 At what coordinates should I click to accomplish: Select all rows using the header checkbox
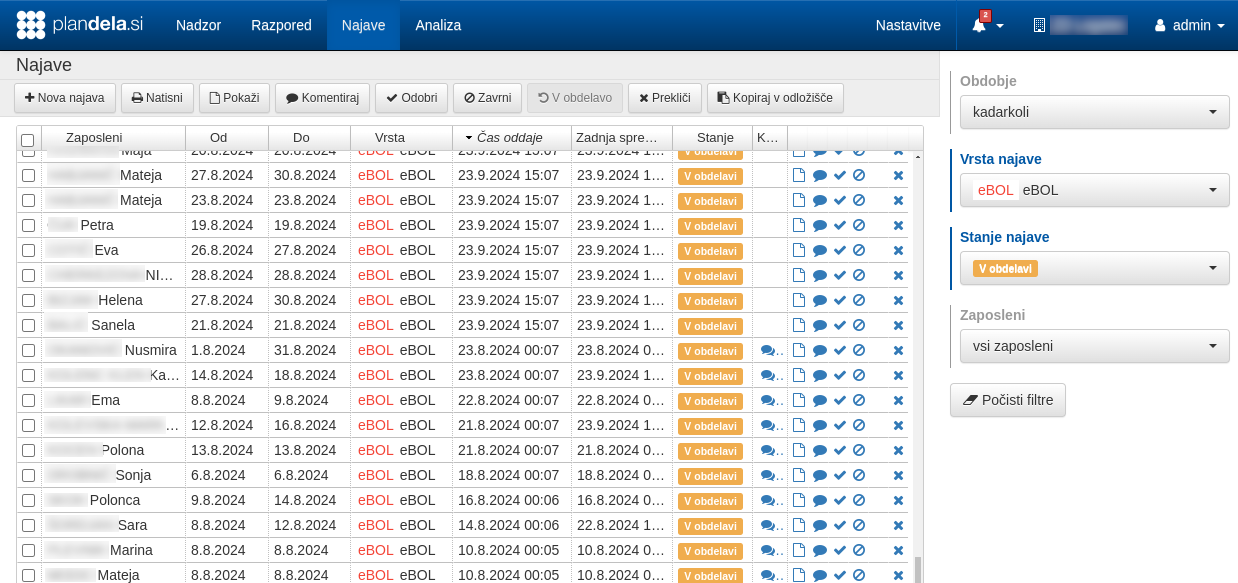click(28, 138)
